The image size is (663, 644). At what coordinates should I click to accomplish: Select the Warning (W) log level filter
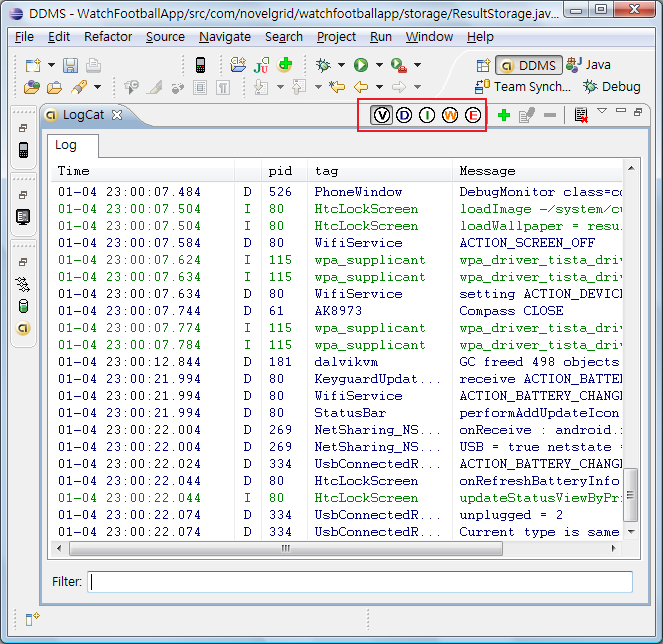[x=450, y=115]
